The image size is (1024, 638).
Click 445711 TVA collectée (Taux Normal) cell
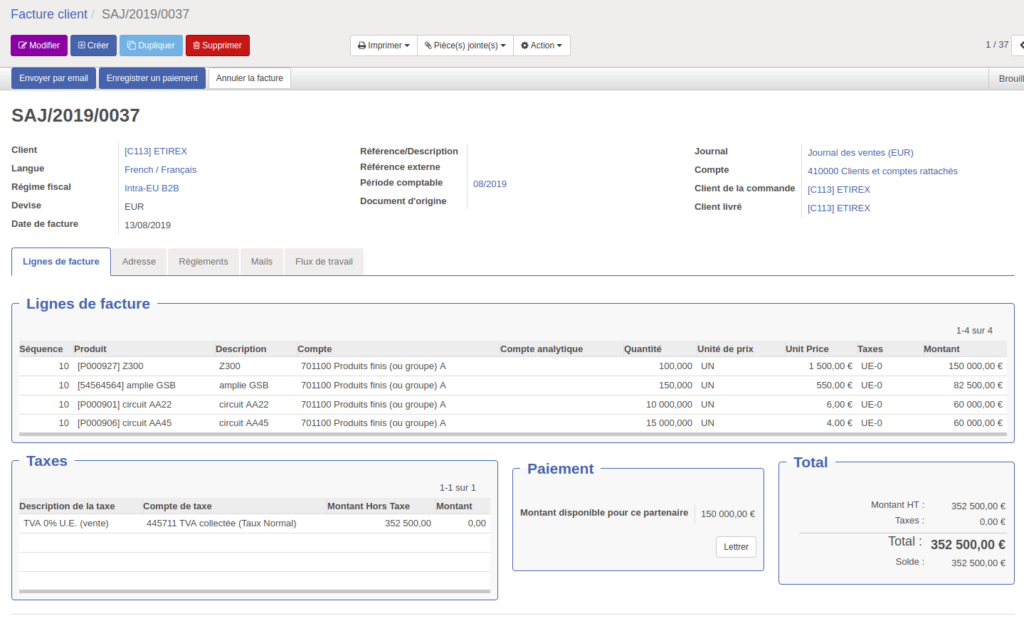pyautogui.click(x=221, y=524)
